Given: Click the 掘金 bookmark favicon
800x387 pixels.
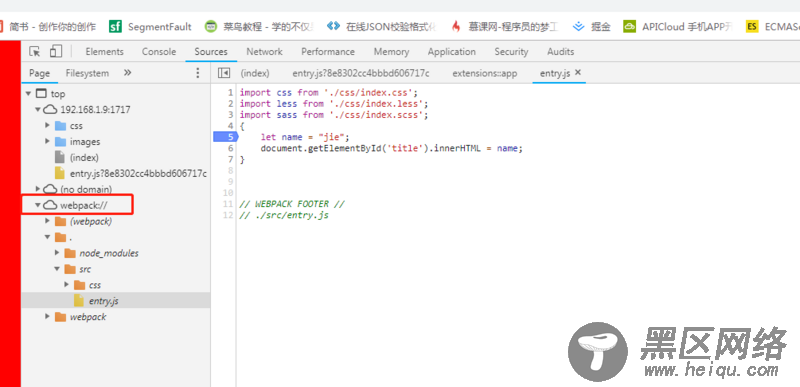Looking at the screenshot, I should (578, 27).
